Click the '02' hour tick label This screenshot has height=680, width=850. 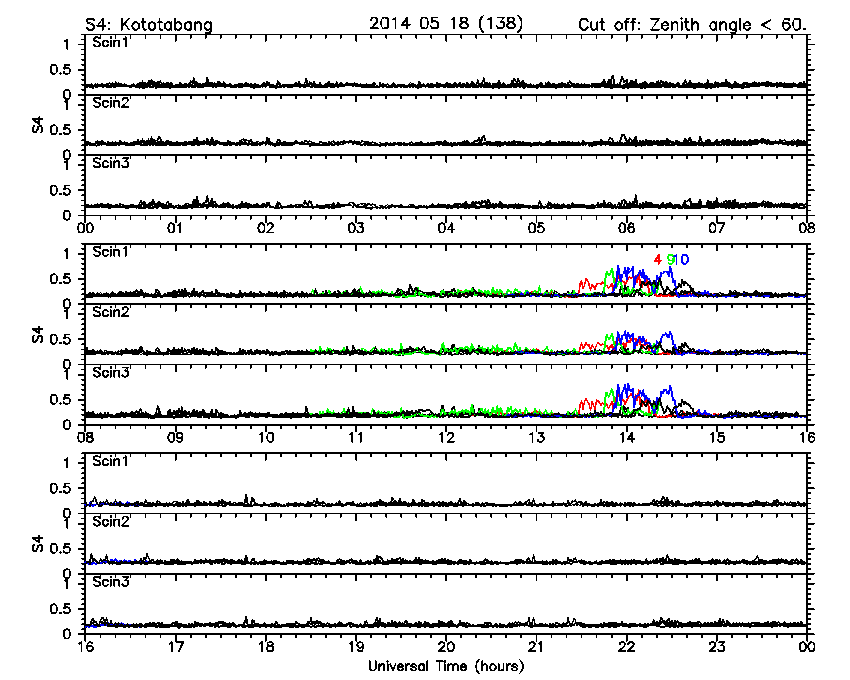click(x=266, y=228)
